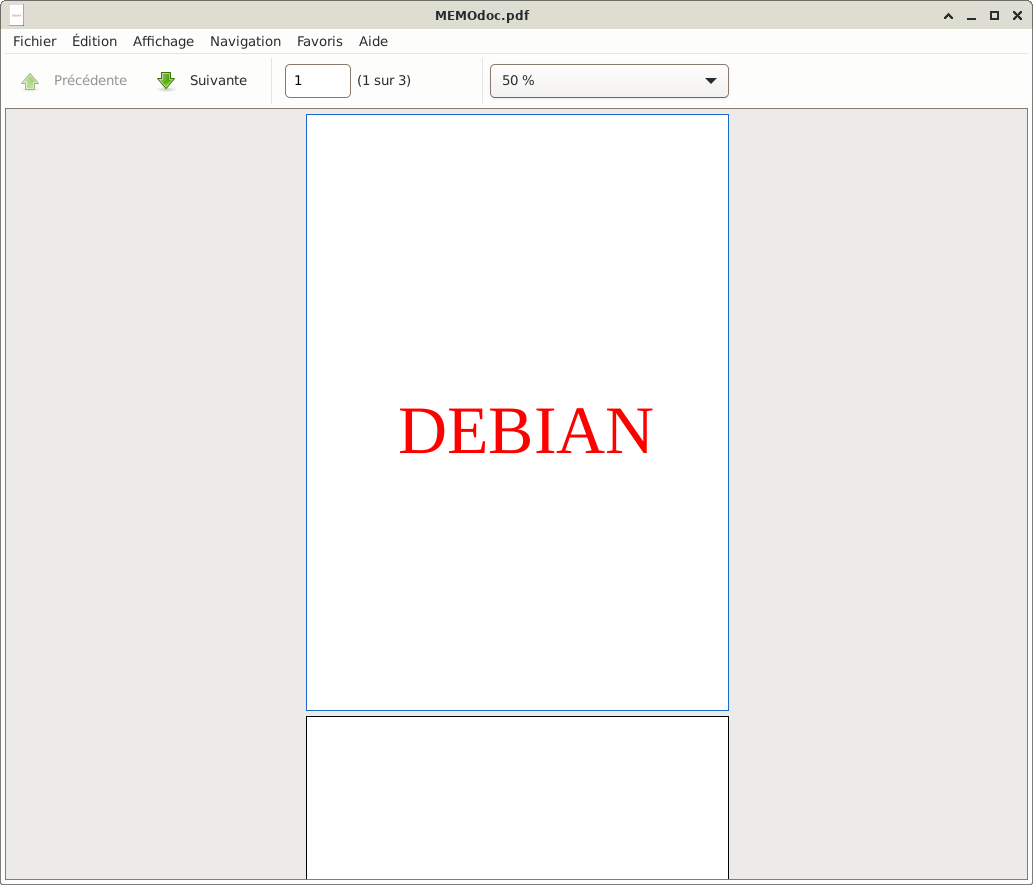Screen dimensions: 1033x885
Task: Click the zoom dropdown arrow
Action: [x=710, y=81]
